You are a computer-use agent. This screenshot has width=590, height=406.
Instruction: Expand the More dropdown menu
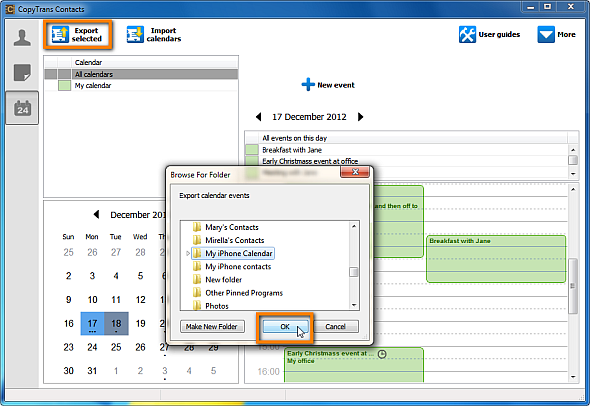[x=557, y=35]
